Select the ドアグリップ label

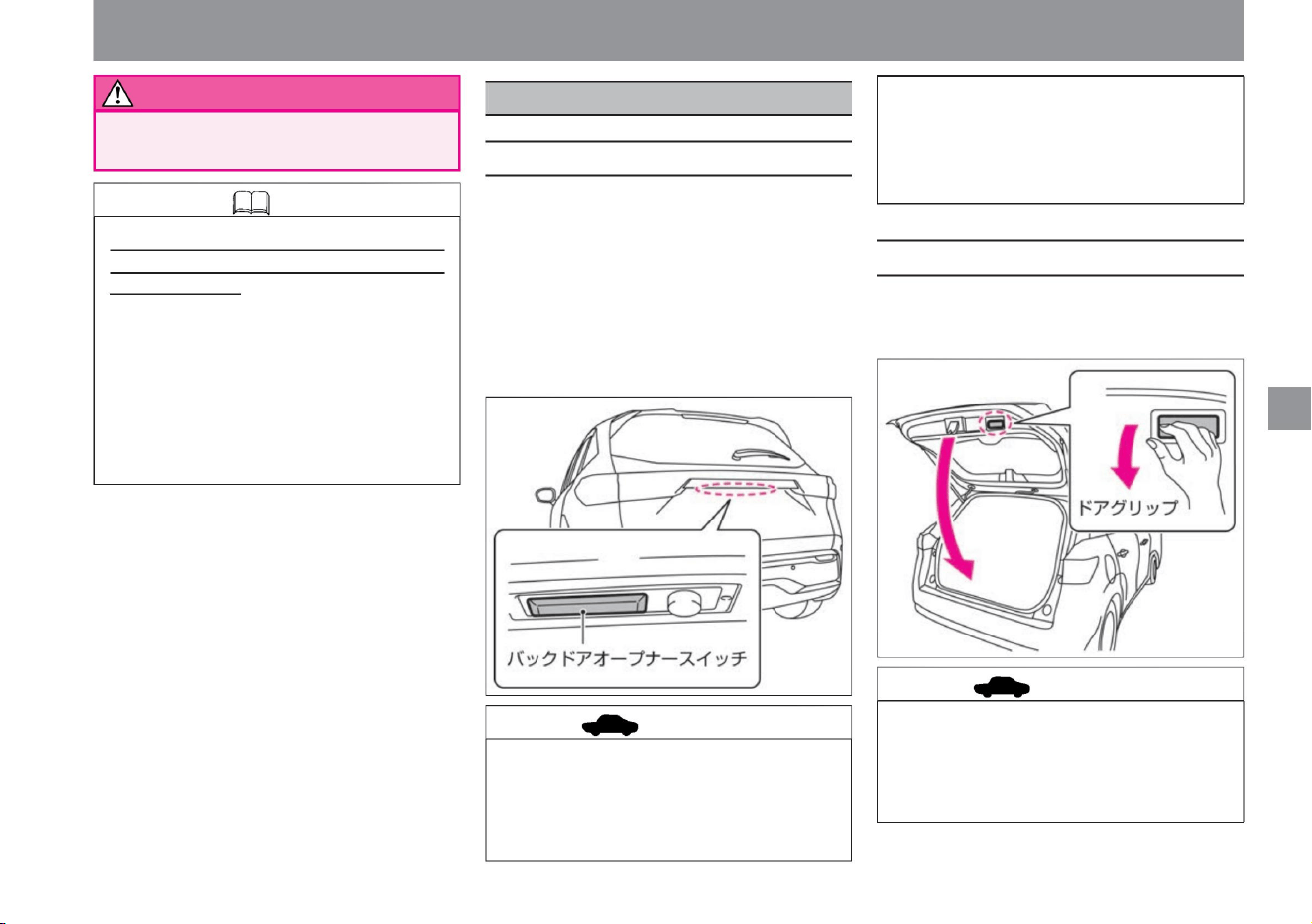pyautogui.click(x=1129, y=507)
